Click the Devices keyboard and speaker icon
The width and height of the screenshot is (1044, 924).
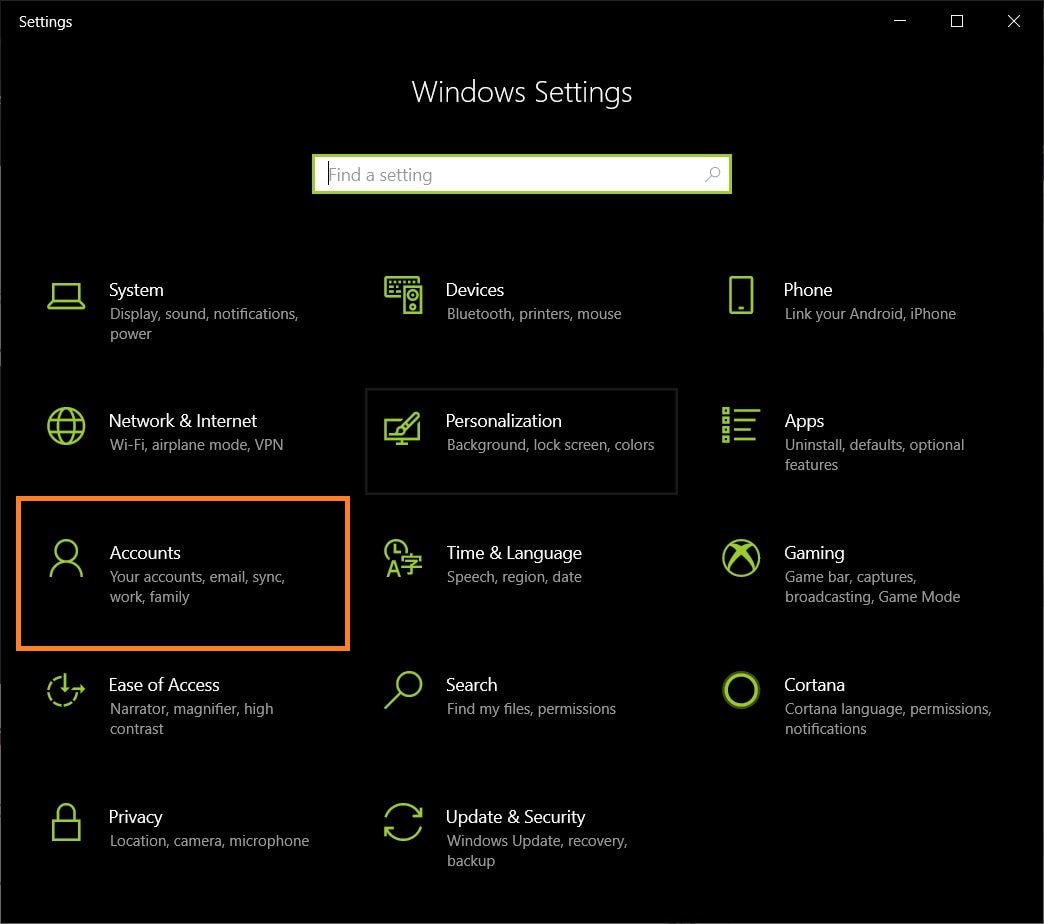coord(403,294)
